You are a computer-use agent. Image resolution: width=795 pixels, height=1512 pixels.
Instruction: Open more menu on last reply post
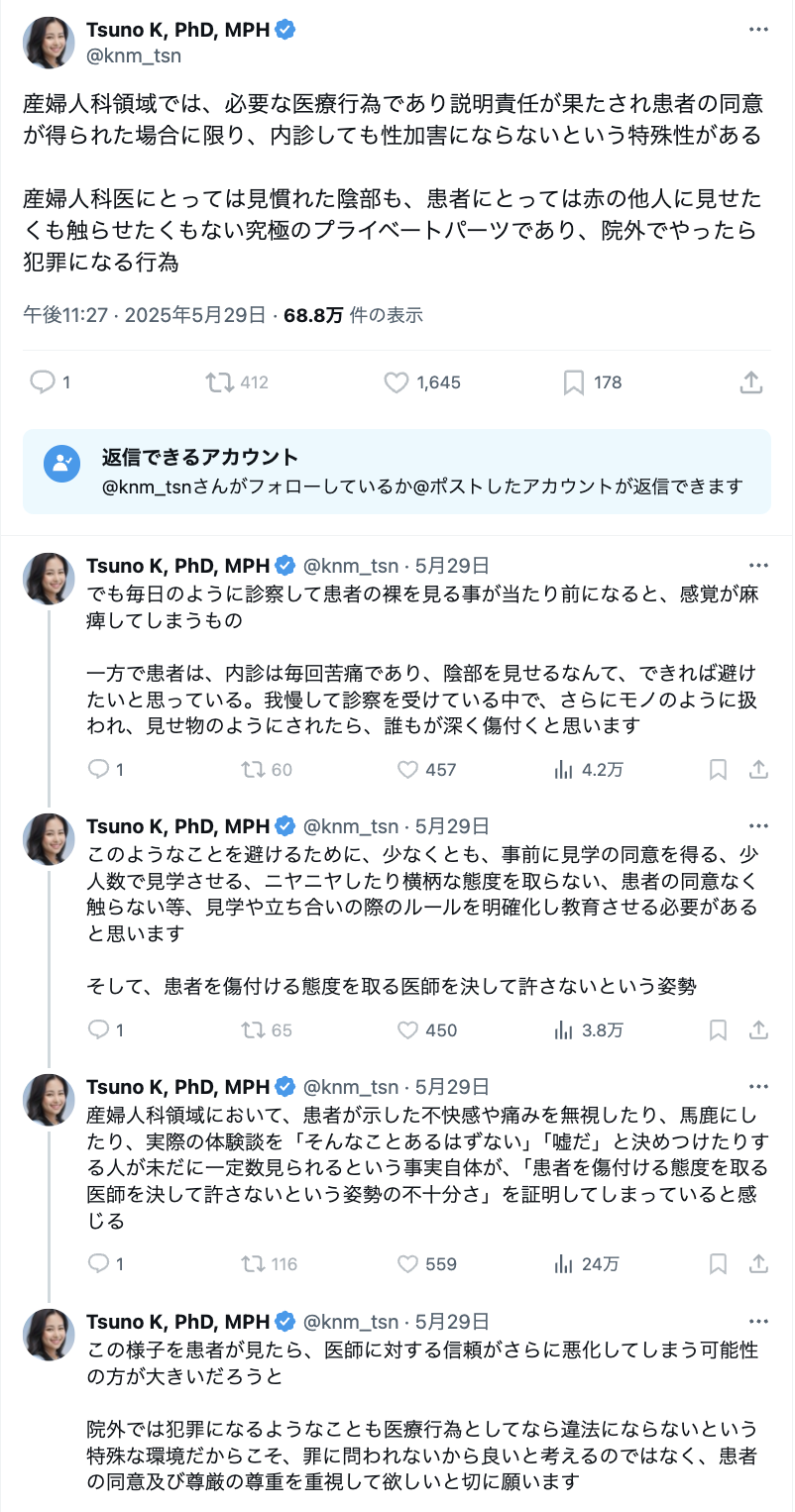[x=758, y=1322]
